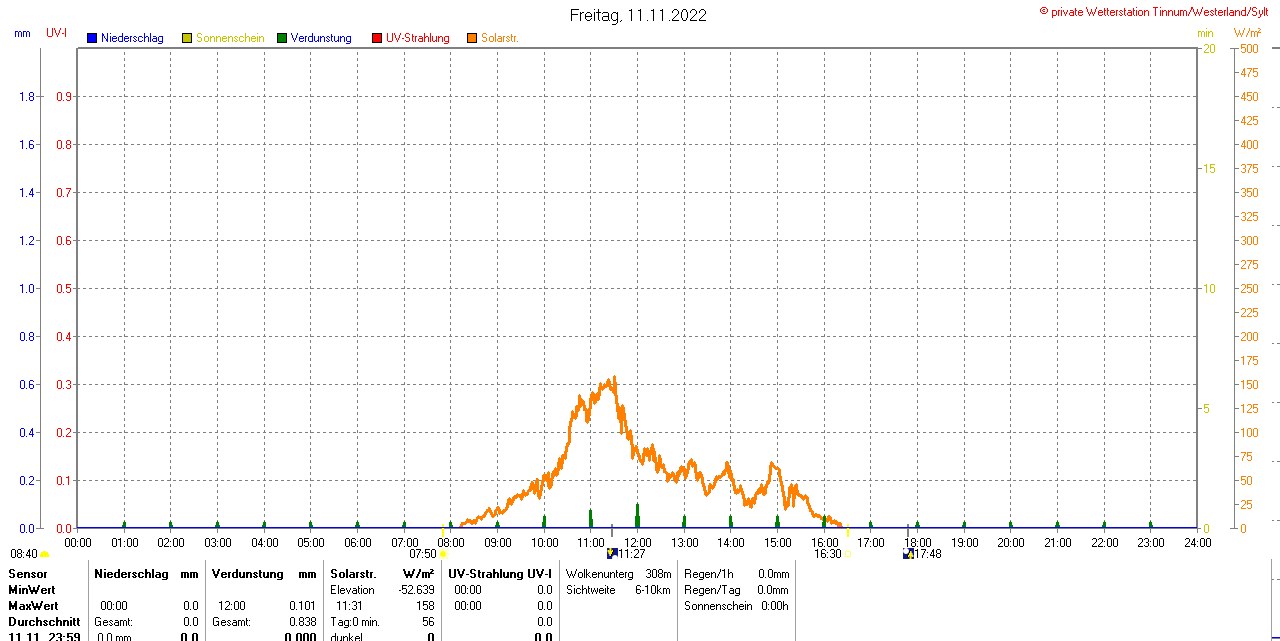Click the sun icon beside 08:40

(x=45, y=554)
